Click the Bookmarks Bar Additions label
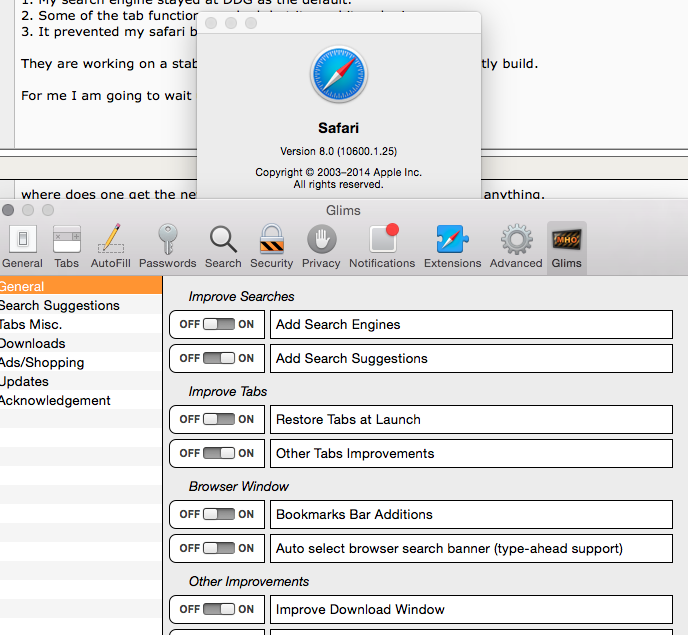Image resolution: width=688 pixels, height=635 pixels. (x=471, y=514)
